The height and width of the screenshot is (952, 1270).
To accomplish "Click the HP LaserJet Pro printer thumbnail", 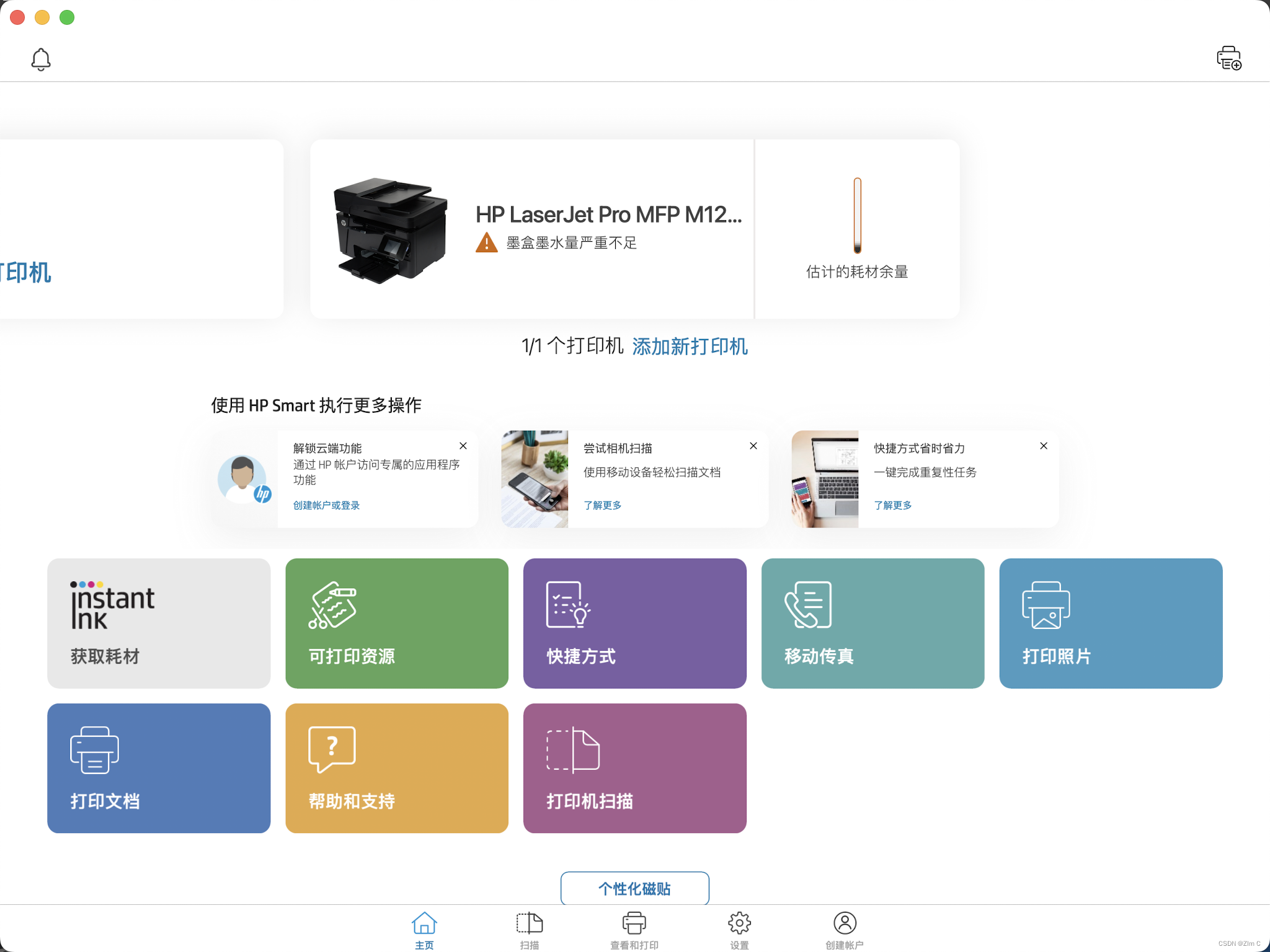I will click(391, 229).
